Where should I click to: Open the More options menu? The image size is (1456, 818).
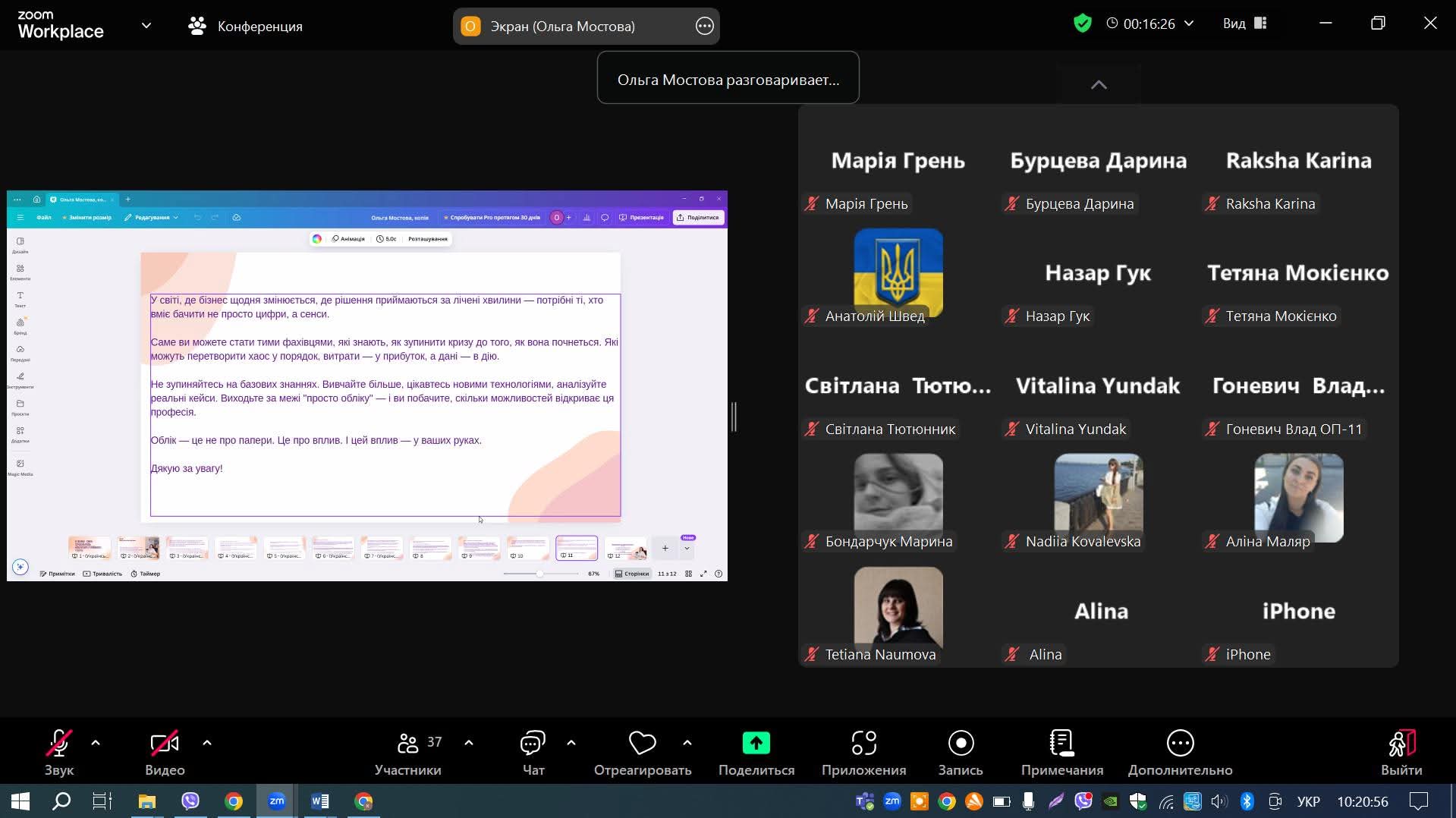[1180, 753]
